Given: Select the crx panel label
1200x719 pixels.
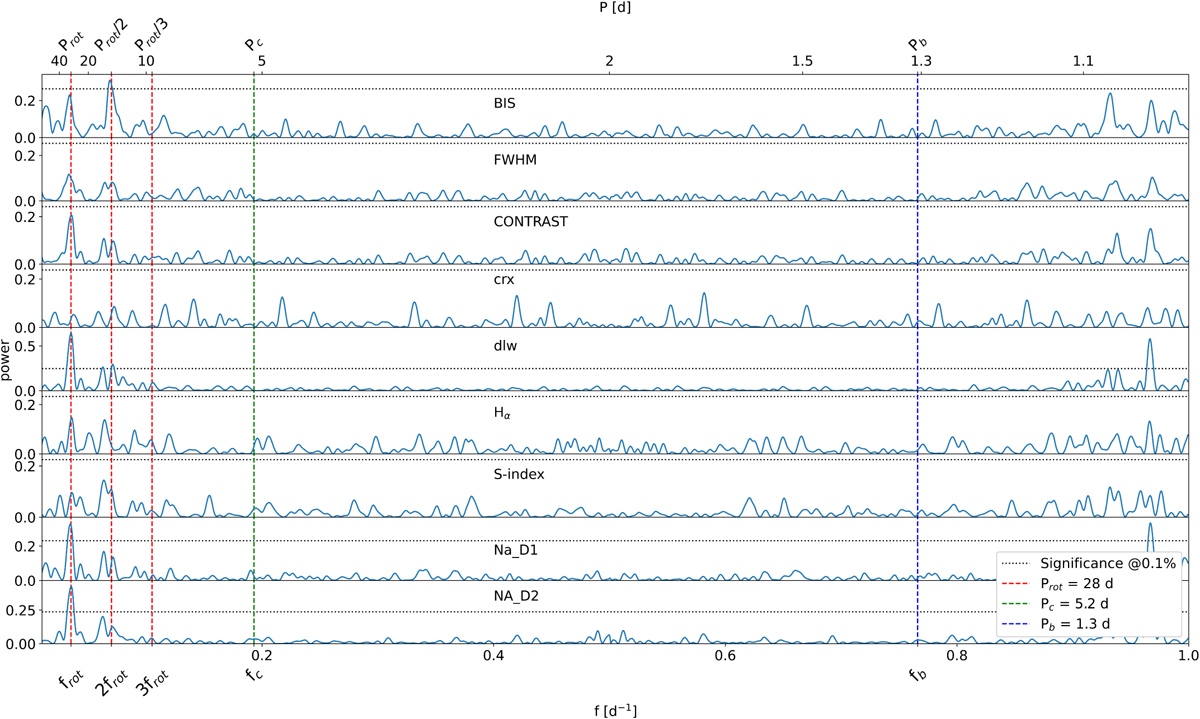Looking at the screenshot, I should (504, 281).
